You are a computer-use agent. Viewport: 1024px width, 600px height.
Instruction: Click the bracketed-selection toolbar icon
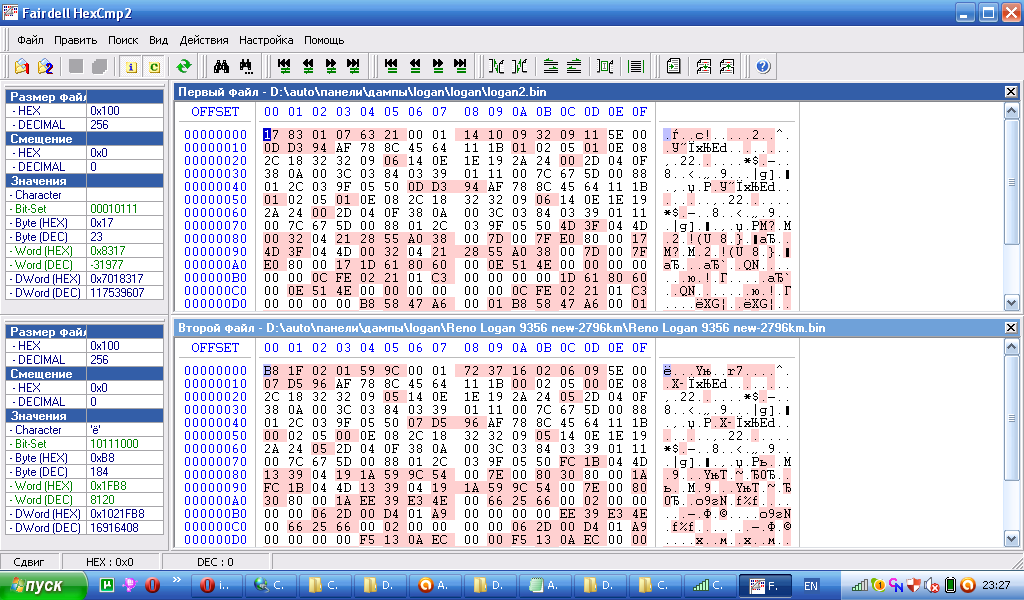click(605, 67)
